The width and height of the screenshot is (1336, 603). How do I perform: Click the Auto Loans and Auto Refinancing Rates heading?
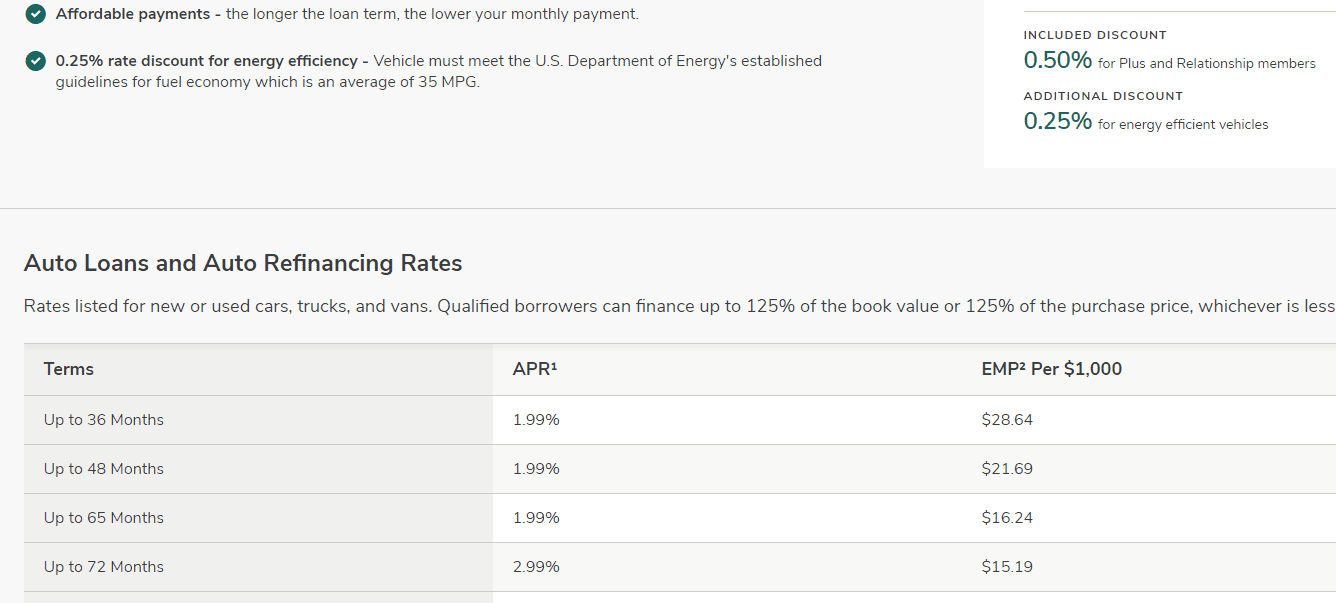click(243, 263)
